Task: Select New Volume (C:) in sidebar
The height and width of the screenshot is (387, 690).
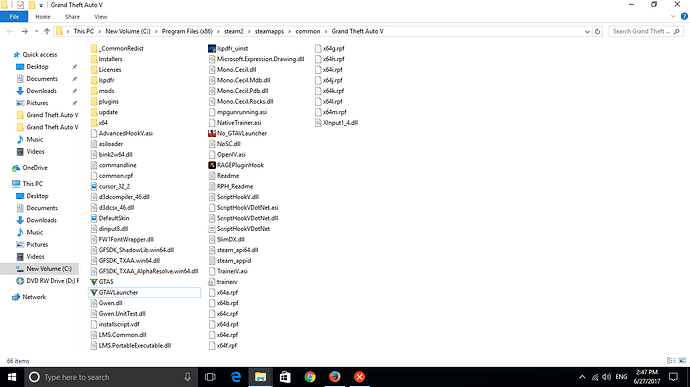Action: pos(49,269)
